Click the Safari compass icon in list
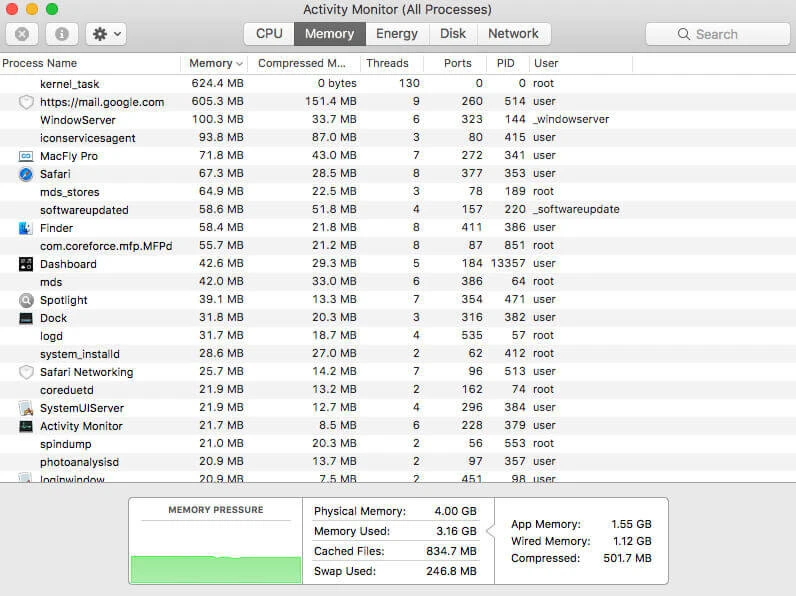The image size is (796, 596). click(x=26, y=174)
